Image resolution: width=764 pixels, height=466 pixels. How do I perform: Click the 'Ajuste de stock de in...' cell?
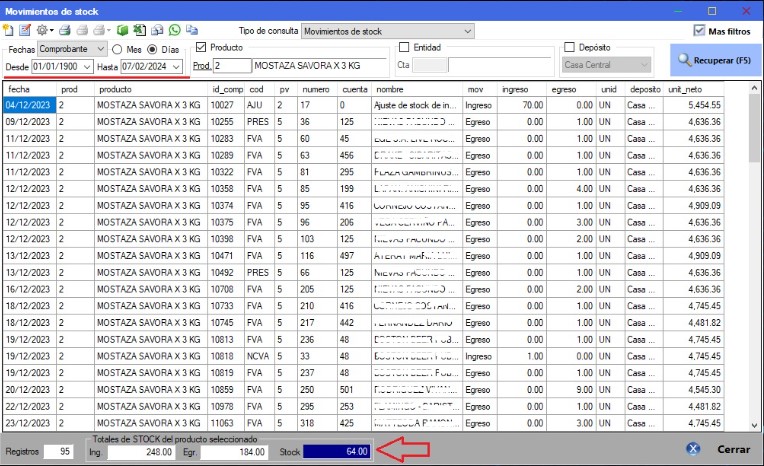pyautogui.click(x=417, y=105)
